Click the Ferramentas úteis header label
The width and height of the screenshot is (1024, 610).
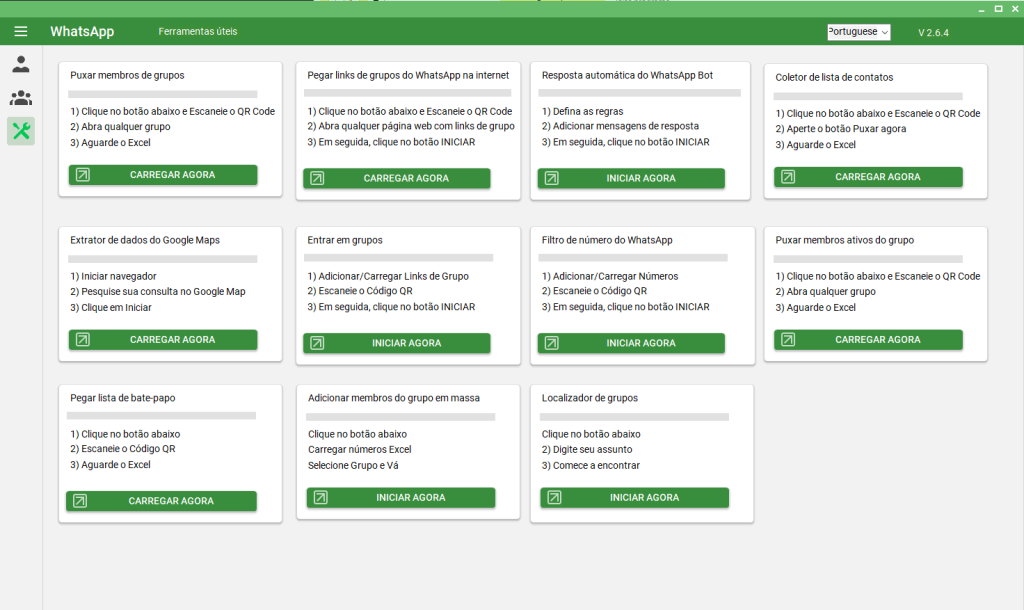(198, 31)
